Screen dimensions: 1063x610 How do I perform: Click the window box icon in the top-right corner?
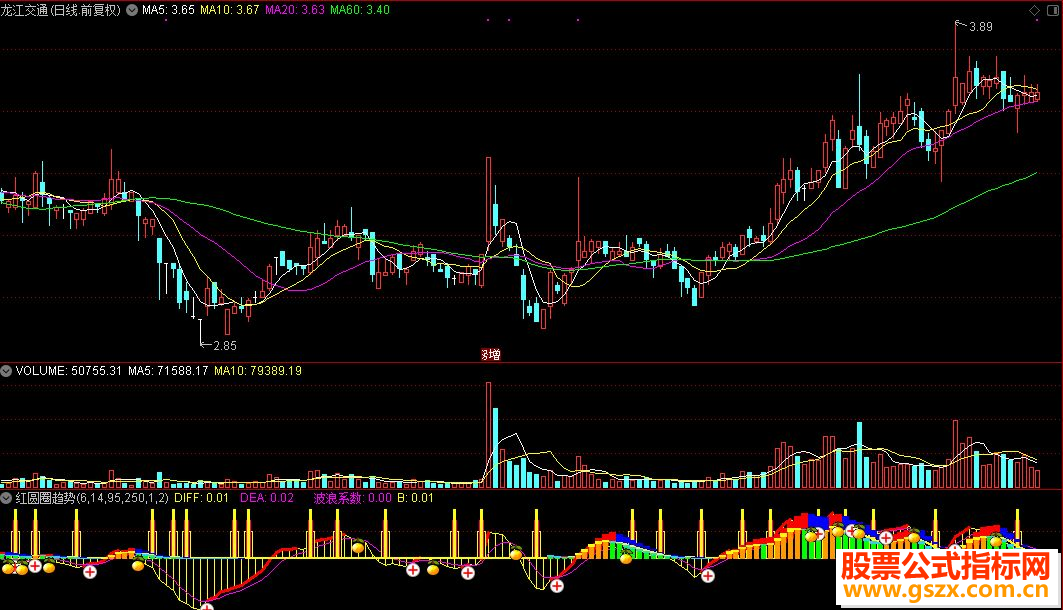pos(1053,10)
